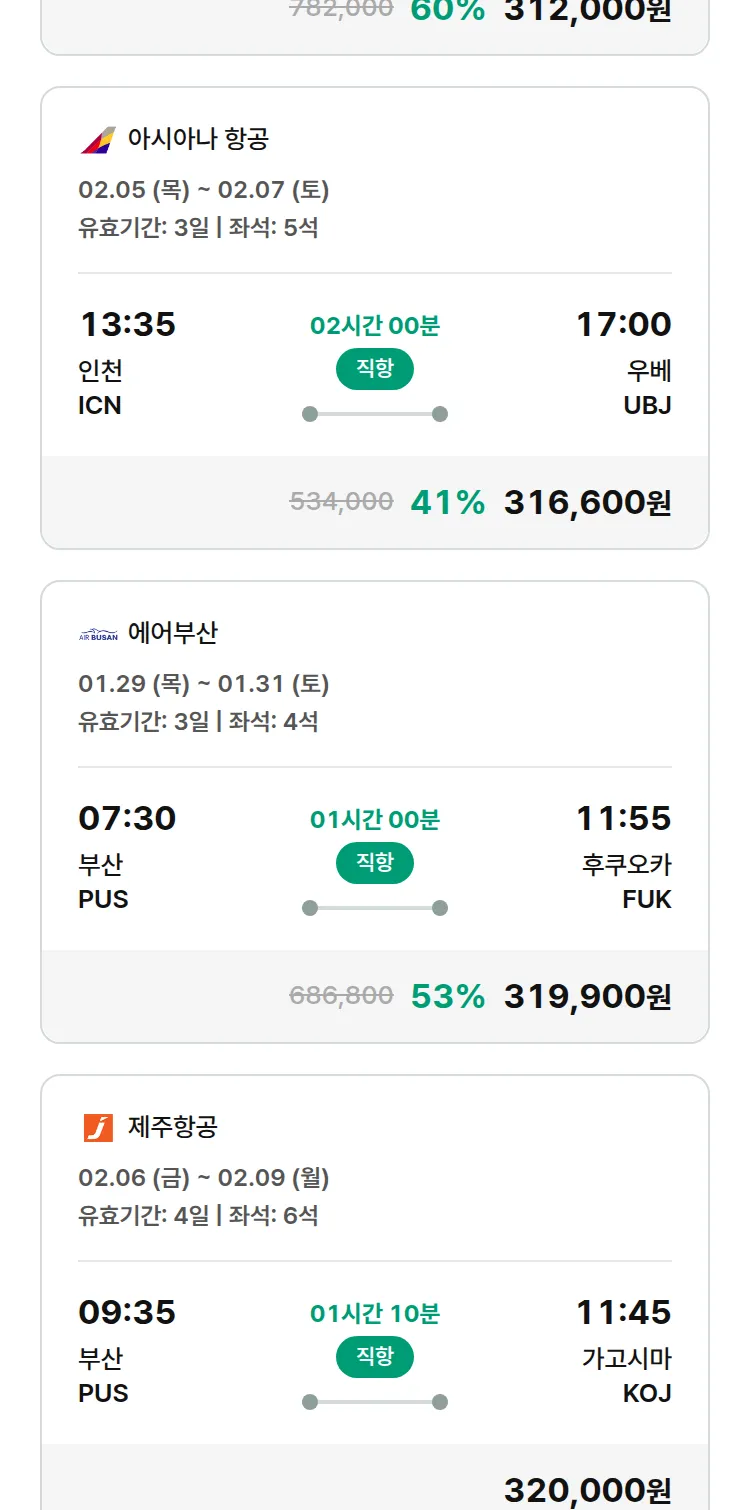This screenshot has height=1510, width=750.
Task: Click the 312,000원 price at top card
Action: point(587,12)
